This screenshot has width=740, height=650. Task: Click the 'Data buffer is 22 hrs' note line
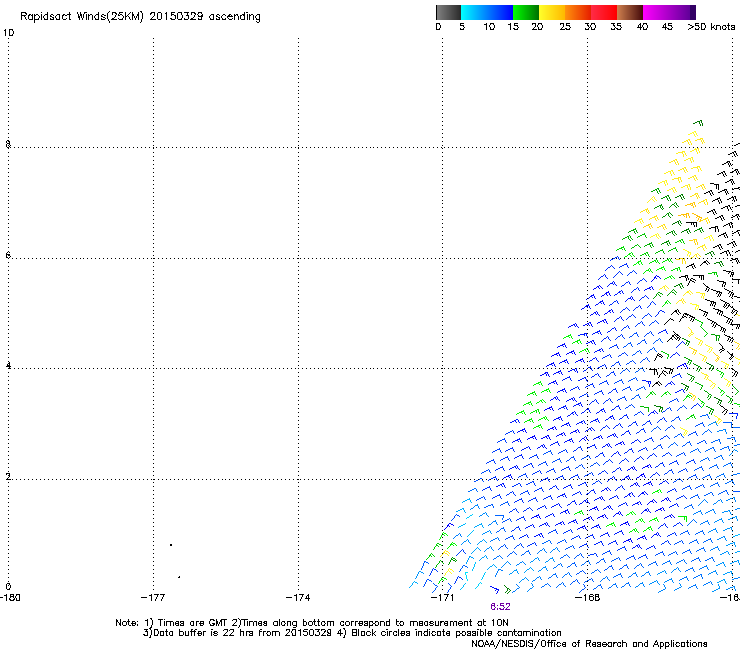[x=352, y=633]
